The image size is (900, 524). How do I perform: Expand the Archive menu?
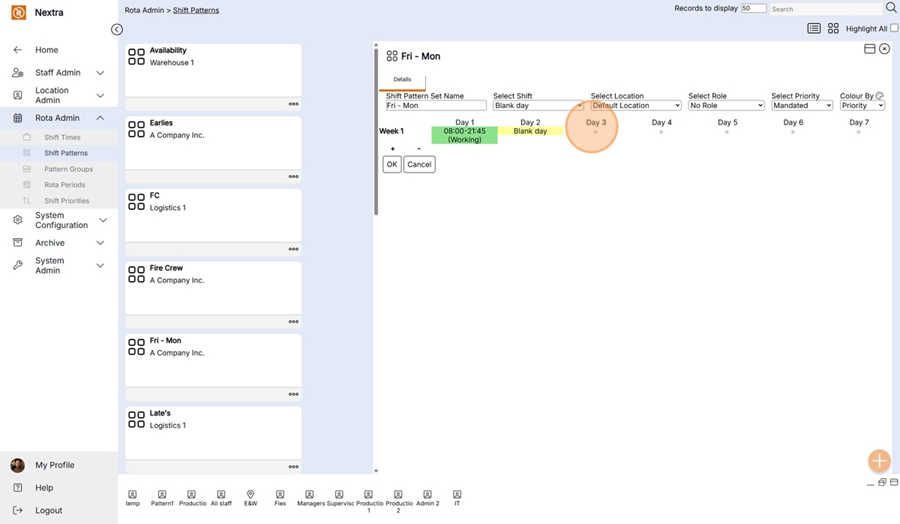(x=100, y=243)
